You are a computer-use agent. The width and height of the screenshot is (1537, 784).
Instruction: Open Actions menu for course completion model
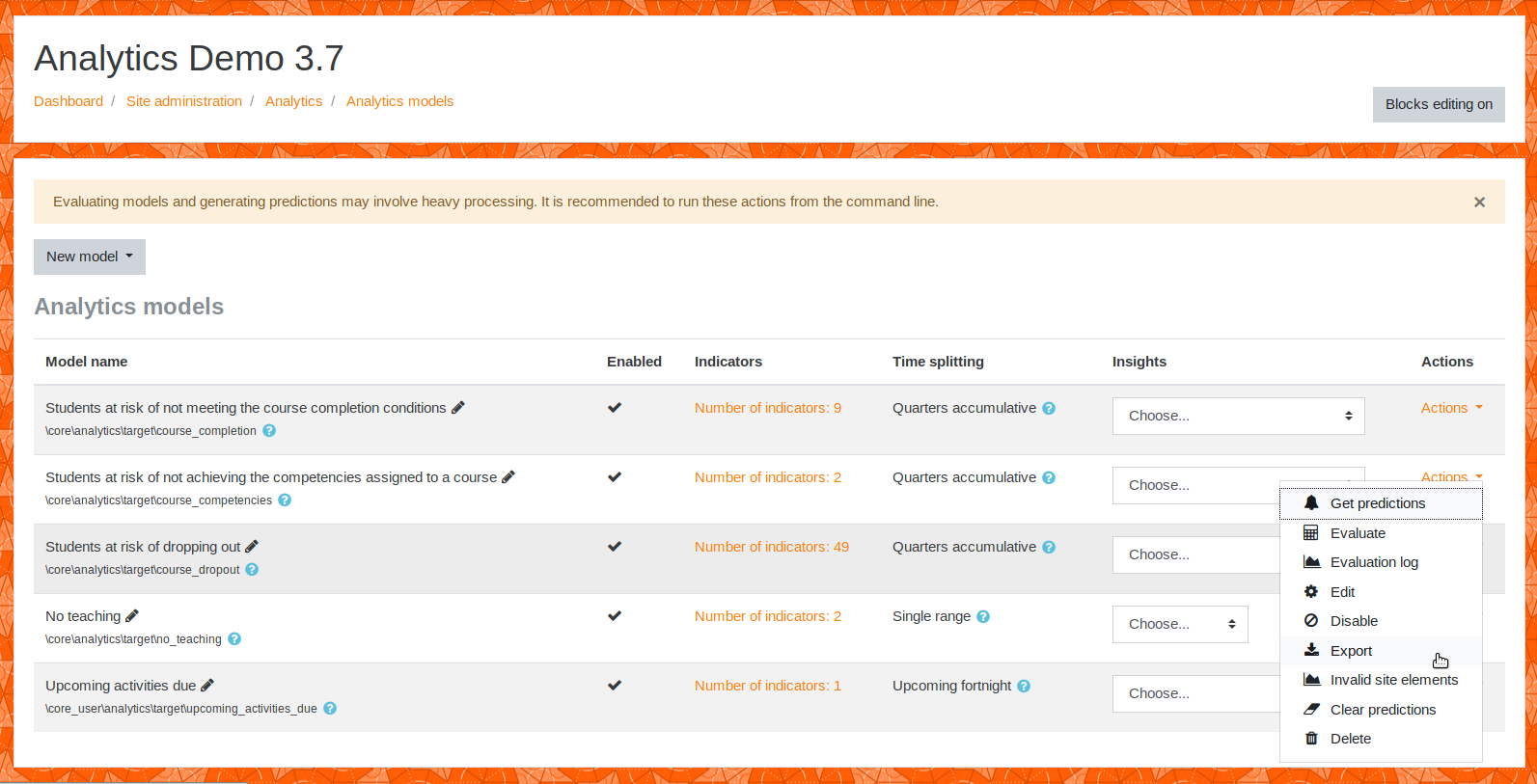[x=1451, y=408]
